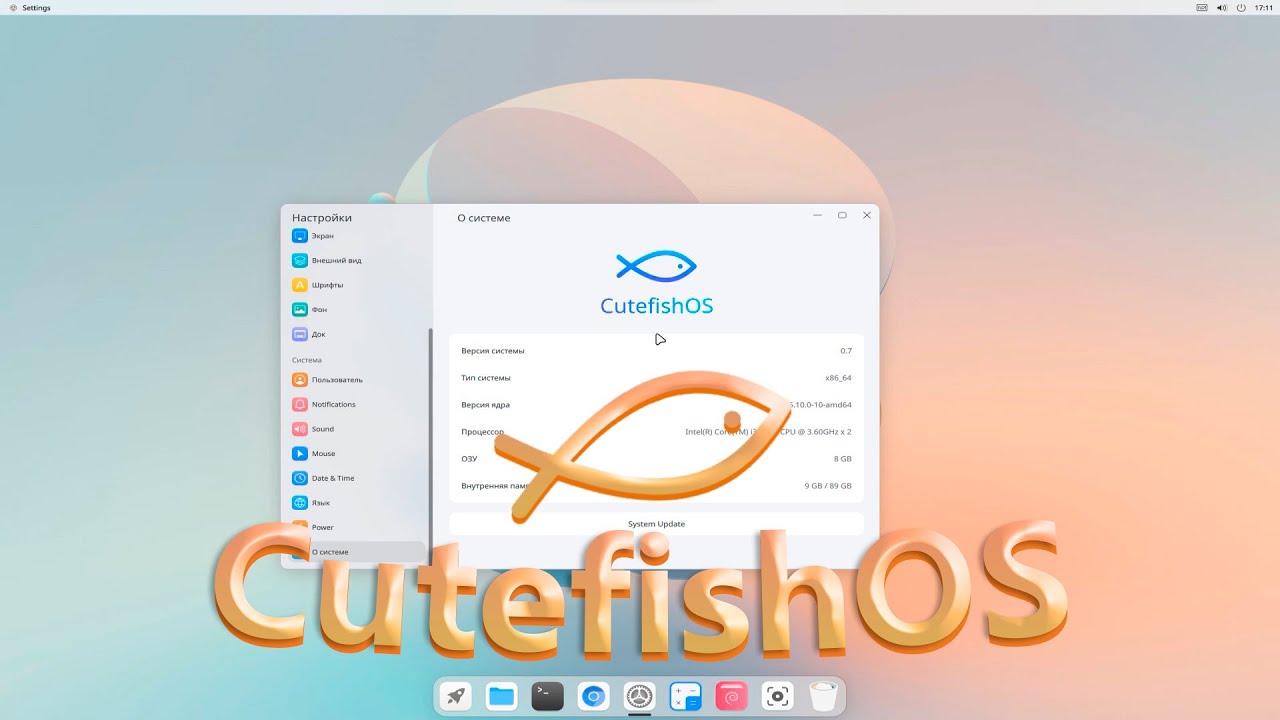Click the CutefishOS fish logo
Image resolution: width=1280 pixels, height=720 pixels.
coord(656,265)
